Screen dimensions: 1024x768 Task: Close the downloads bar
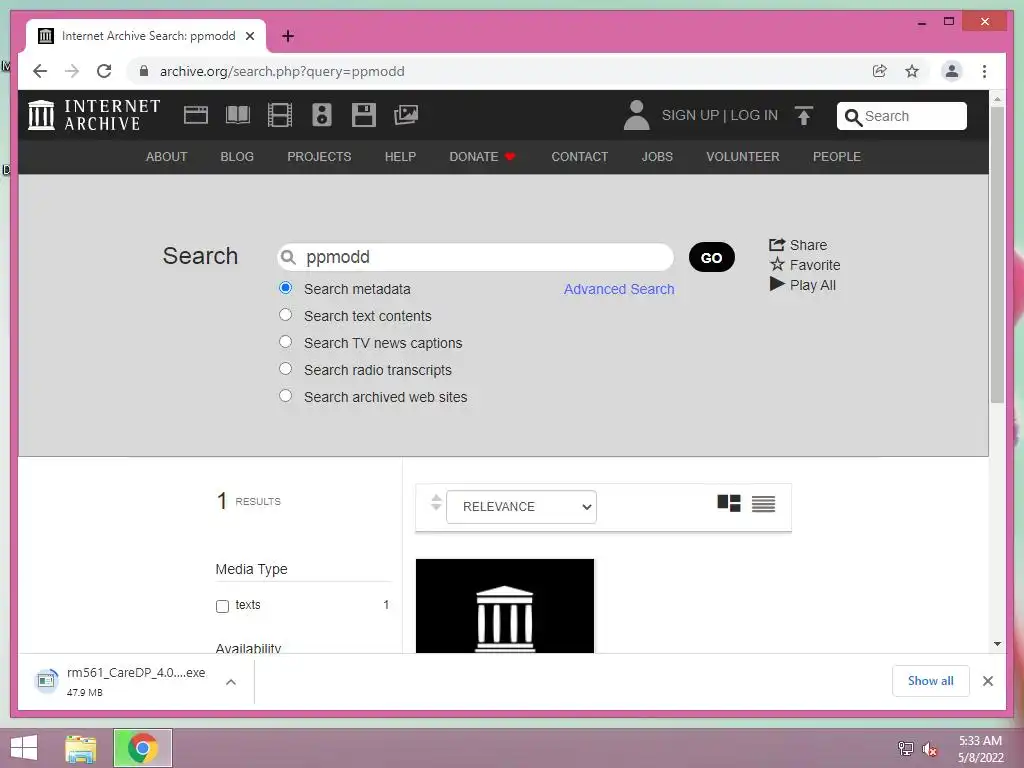pyautogui.click(x=987, y=681)
